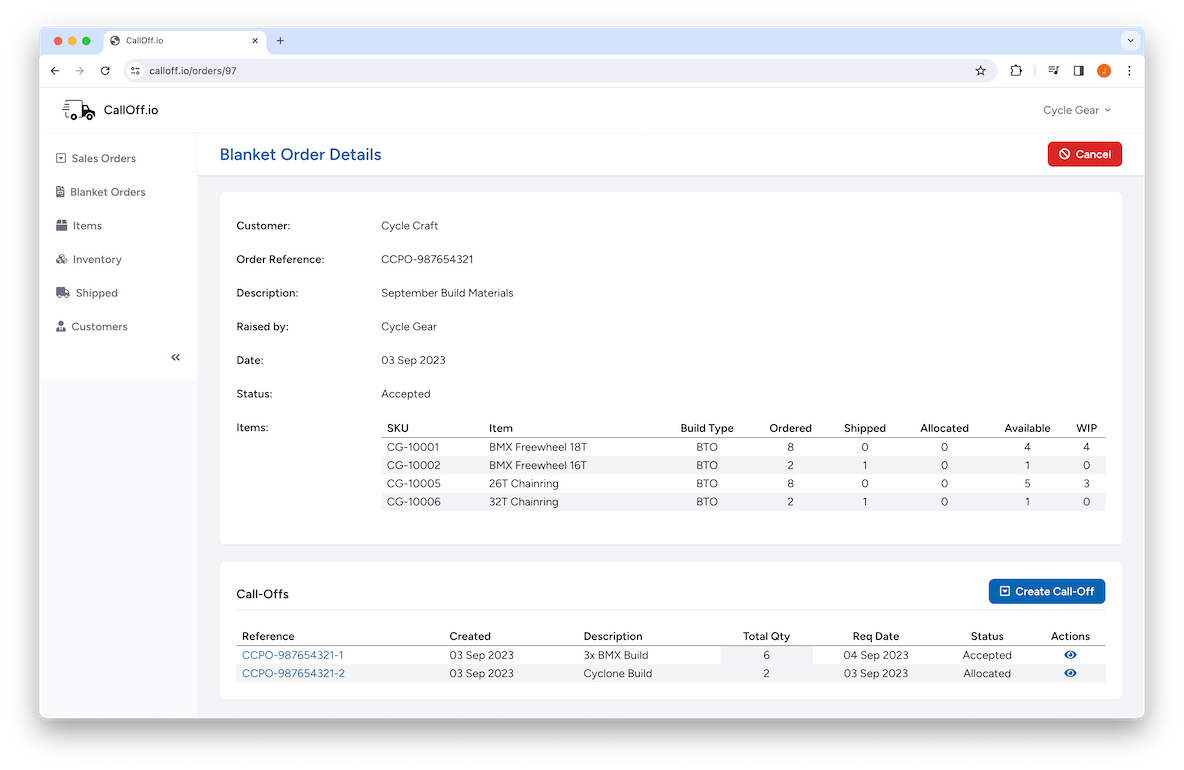1184x770 pixels.
Task: Close the CallOff.io tab
Action: (x=255, y=41)
